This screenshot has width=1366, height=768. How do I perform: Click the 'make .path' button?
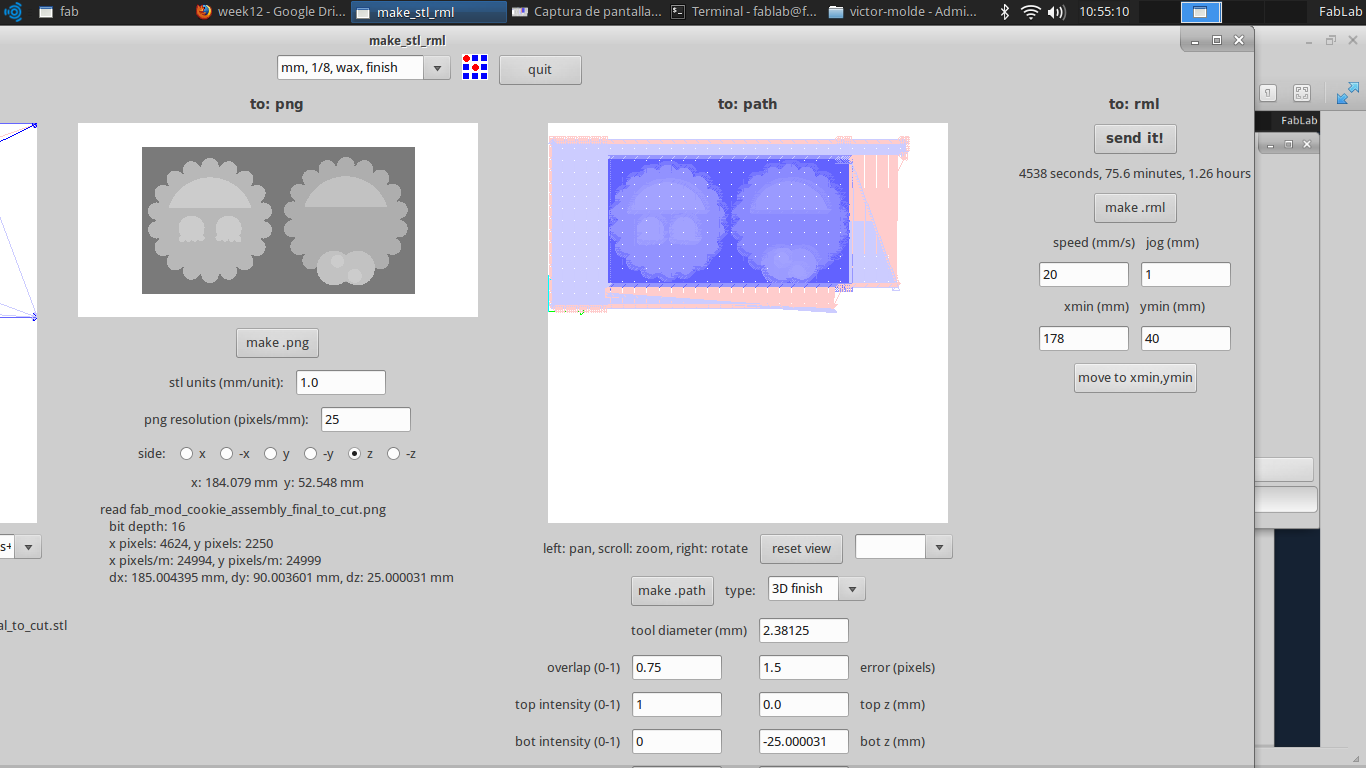pos(672,590)
